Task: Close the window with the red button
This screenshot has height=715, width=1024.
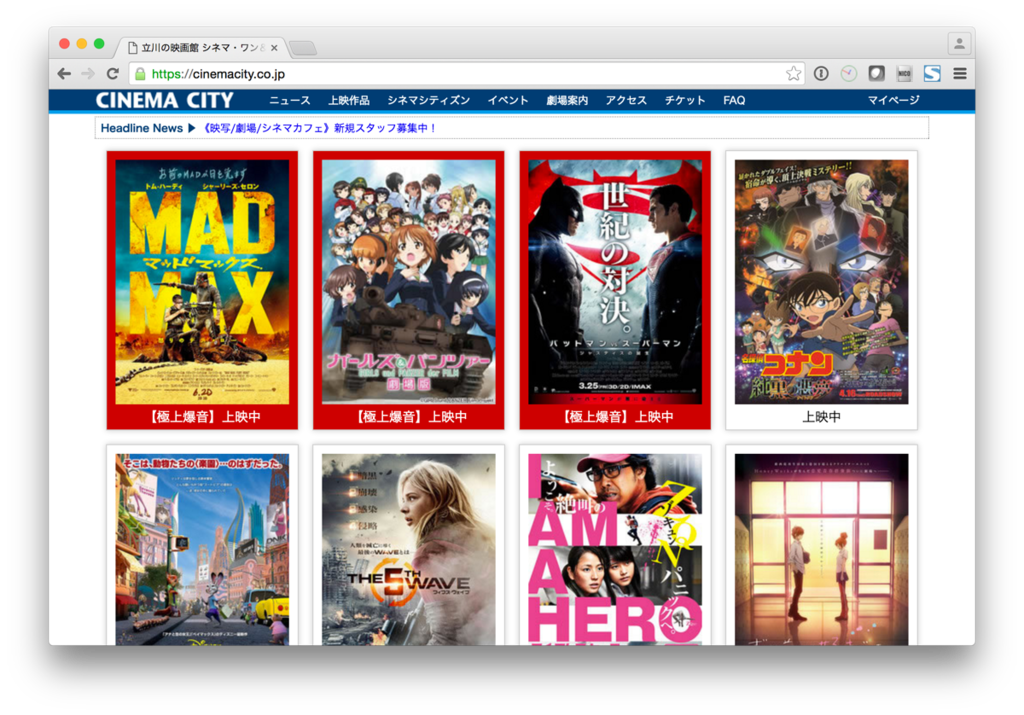Action: (64, 44)
